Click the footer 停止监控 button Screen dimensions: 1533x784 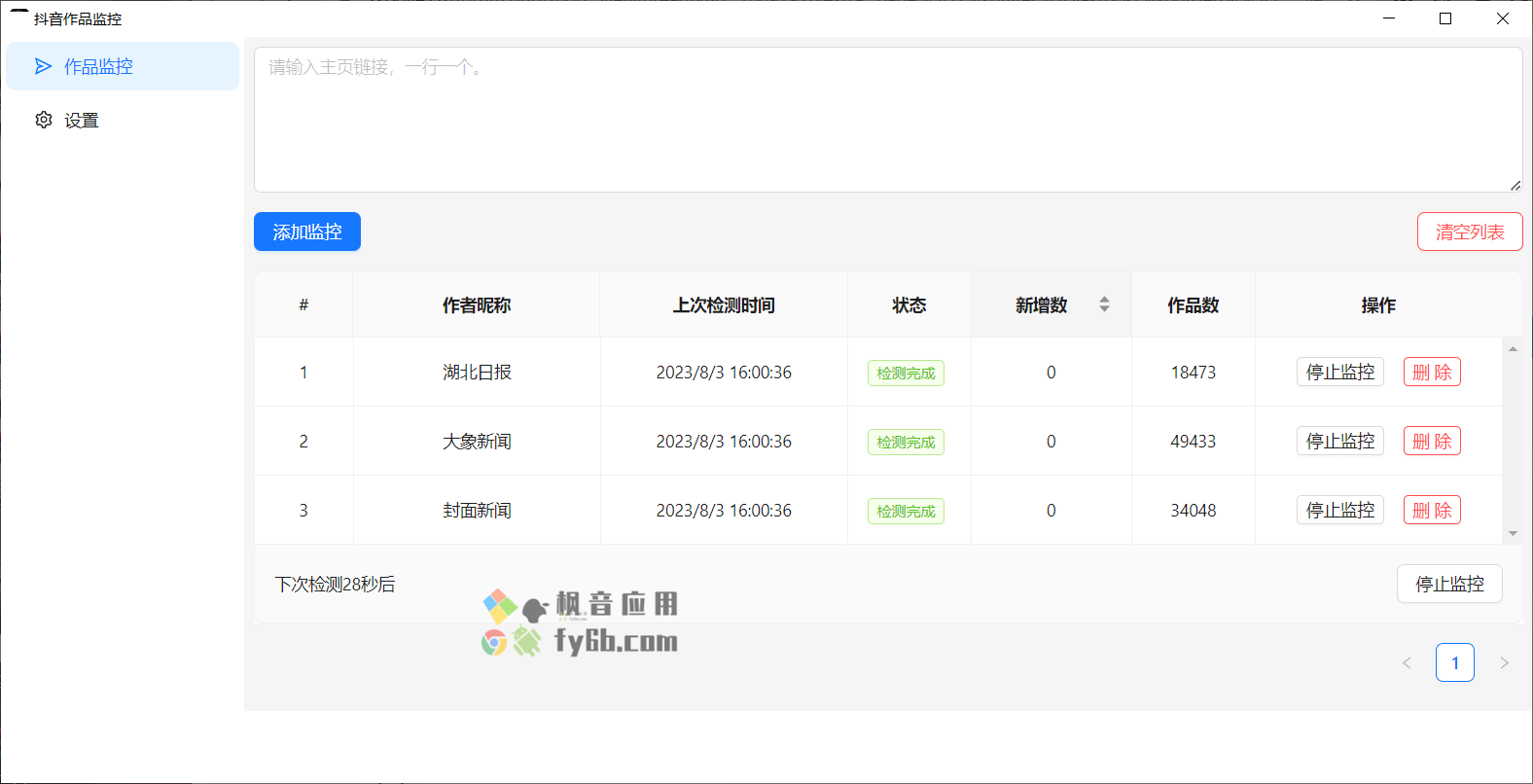1449,584
